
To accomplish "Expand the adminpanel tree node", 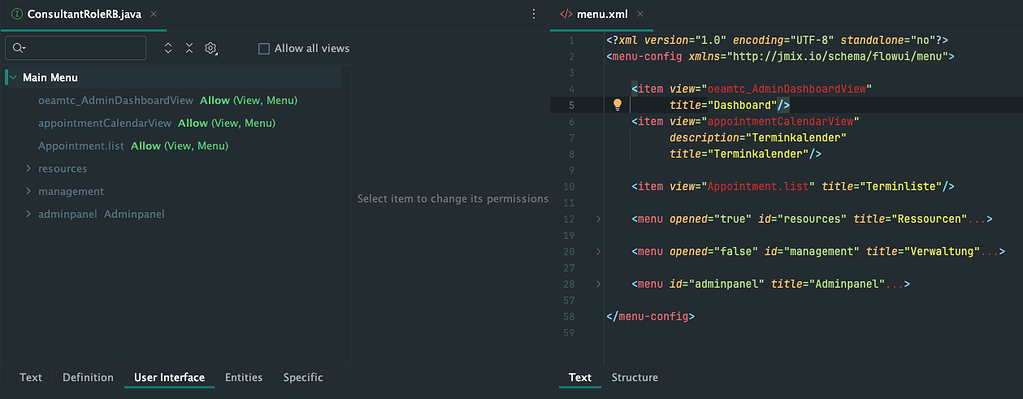I will 28,214.
